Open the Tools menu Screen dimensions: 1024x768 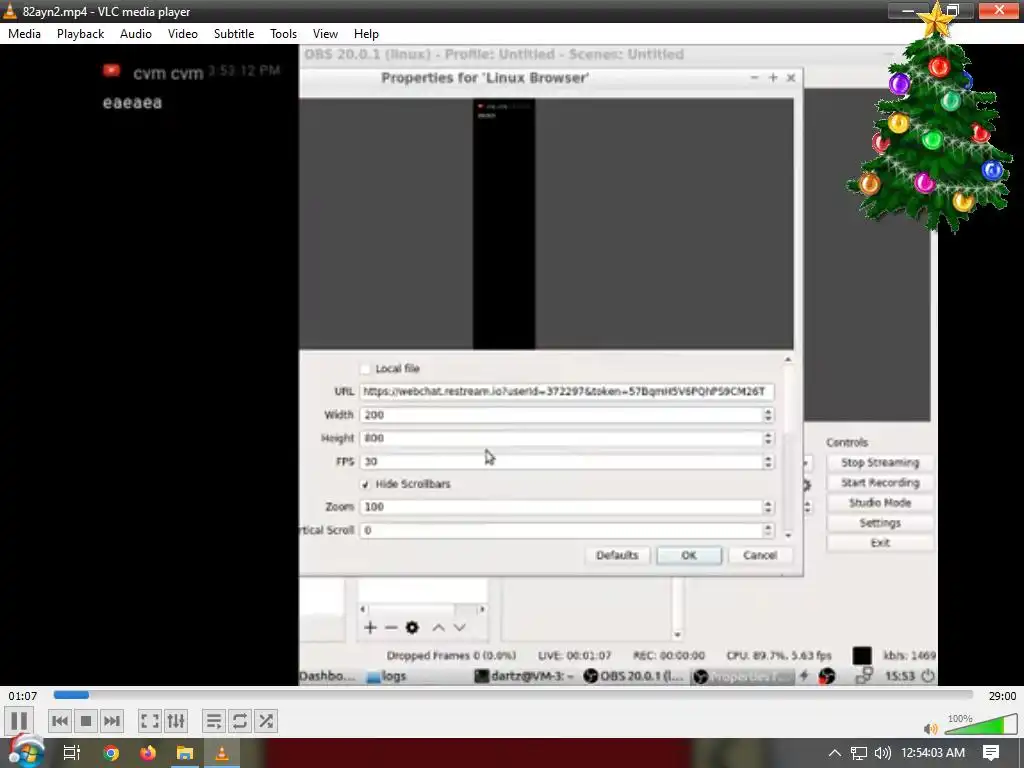[x=283, y=34]
